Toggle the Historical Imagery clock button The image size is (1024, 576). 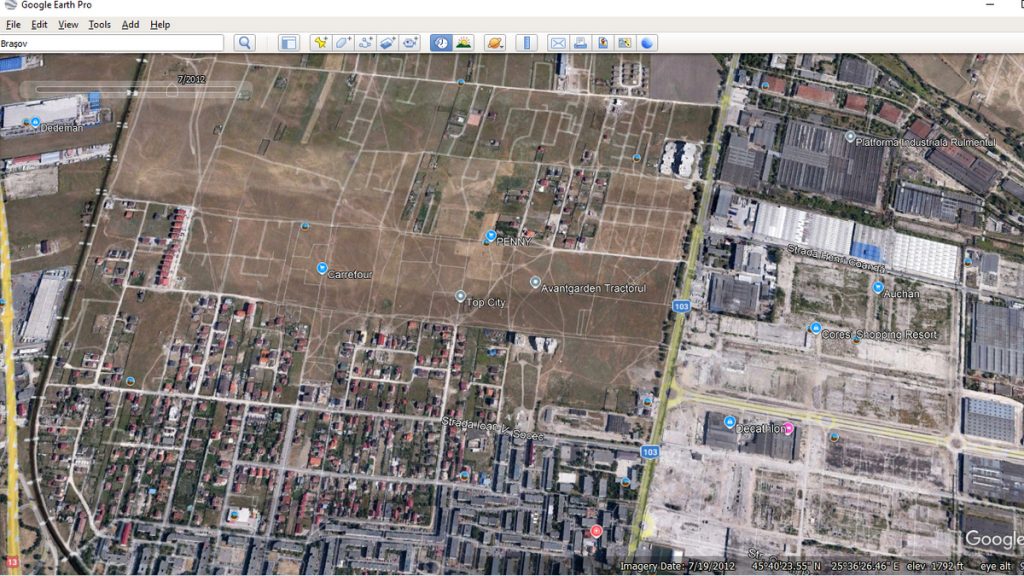coord(441,43)
